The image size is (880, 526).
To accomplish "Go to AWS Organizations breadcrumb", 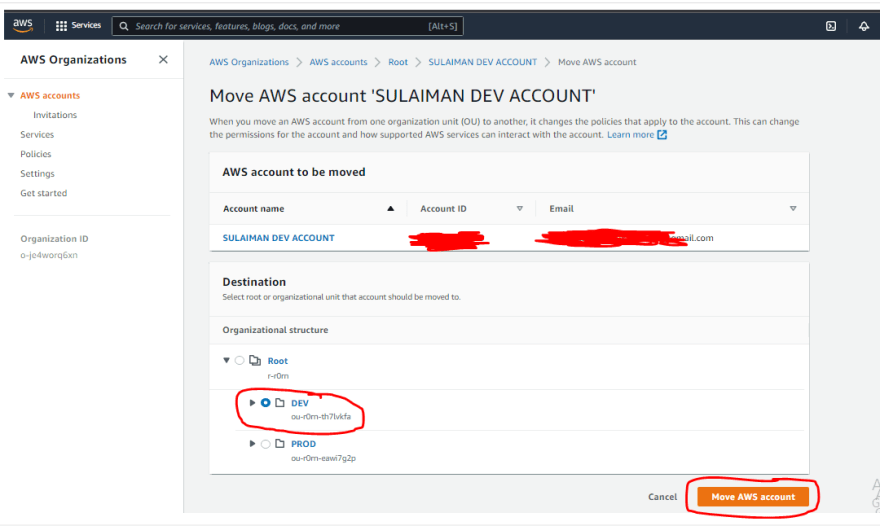I will pyautogui.click(x=249, y=62).
